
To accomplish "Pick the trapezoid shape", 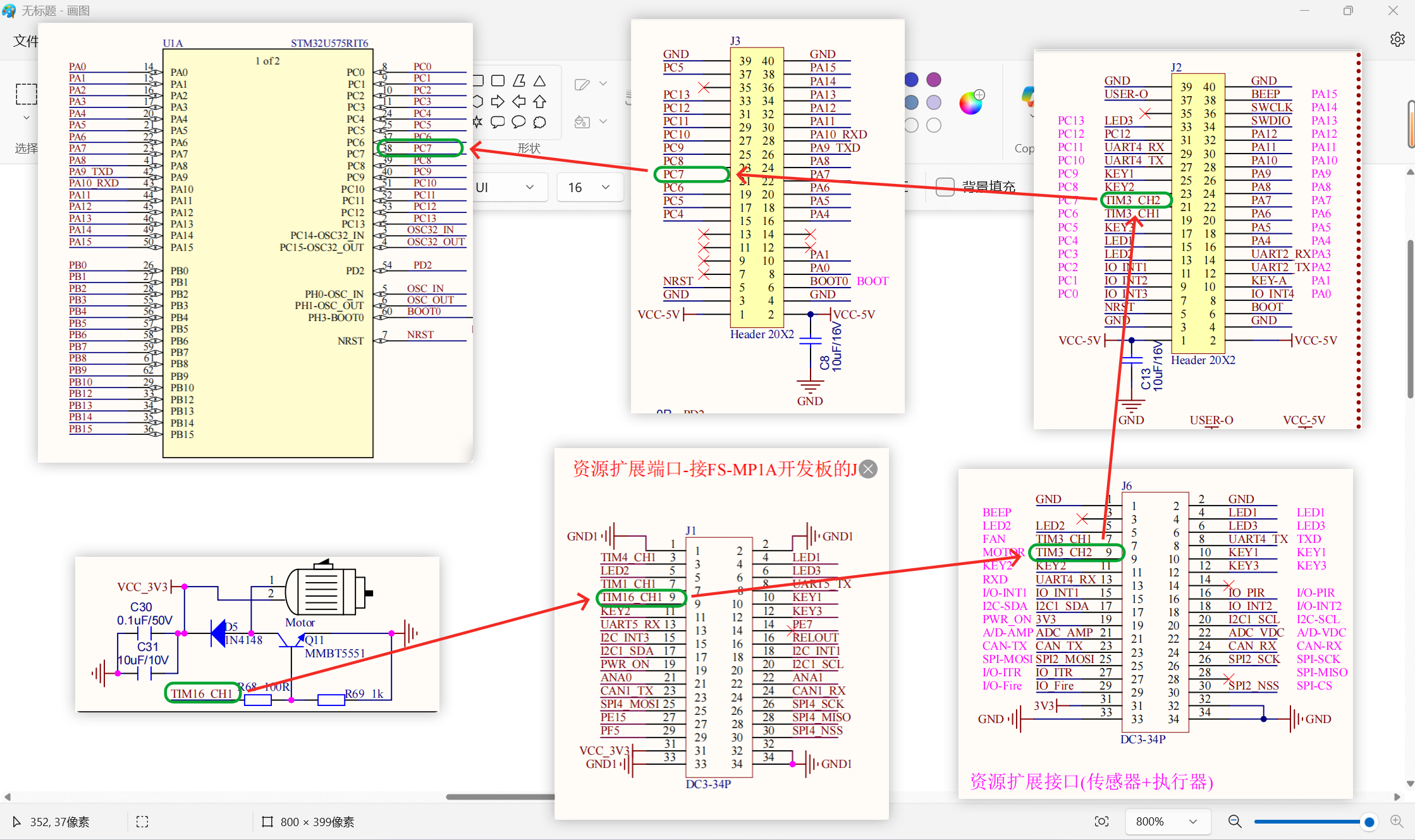I will coord(519,81).
